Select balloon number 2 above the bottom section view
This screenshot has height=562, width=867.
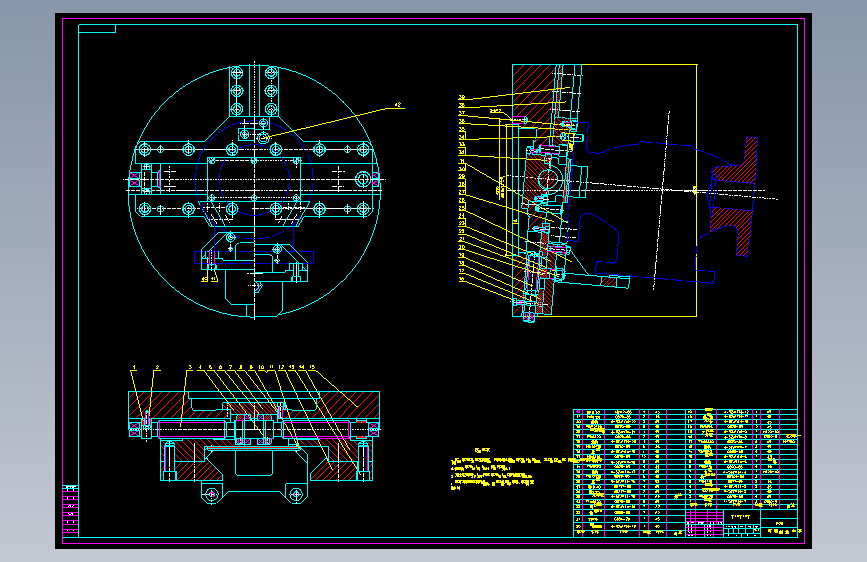tap(157, 367)
